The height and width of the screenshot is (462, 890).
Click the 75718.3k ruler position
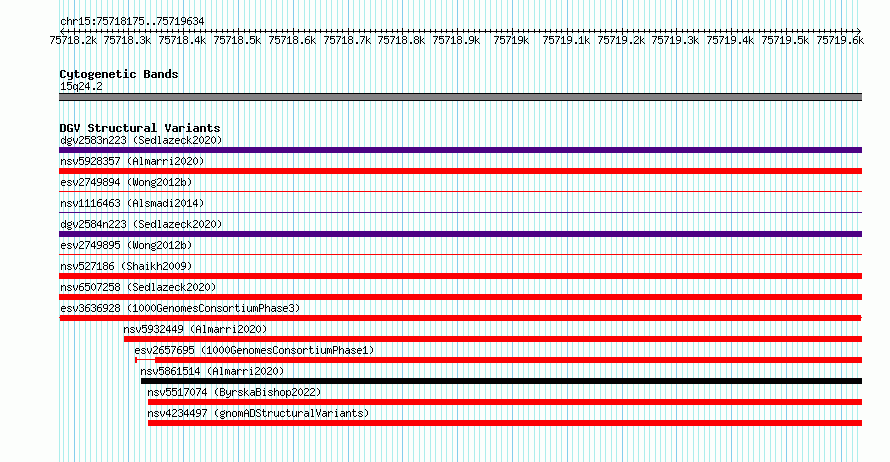coord(128,40)
